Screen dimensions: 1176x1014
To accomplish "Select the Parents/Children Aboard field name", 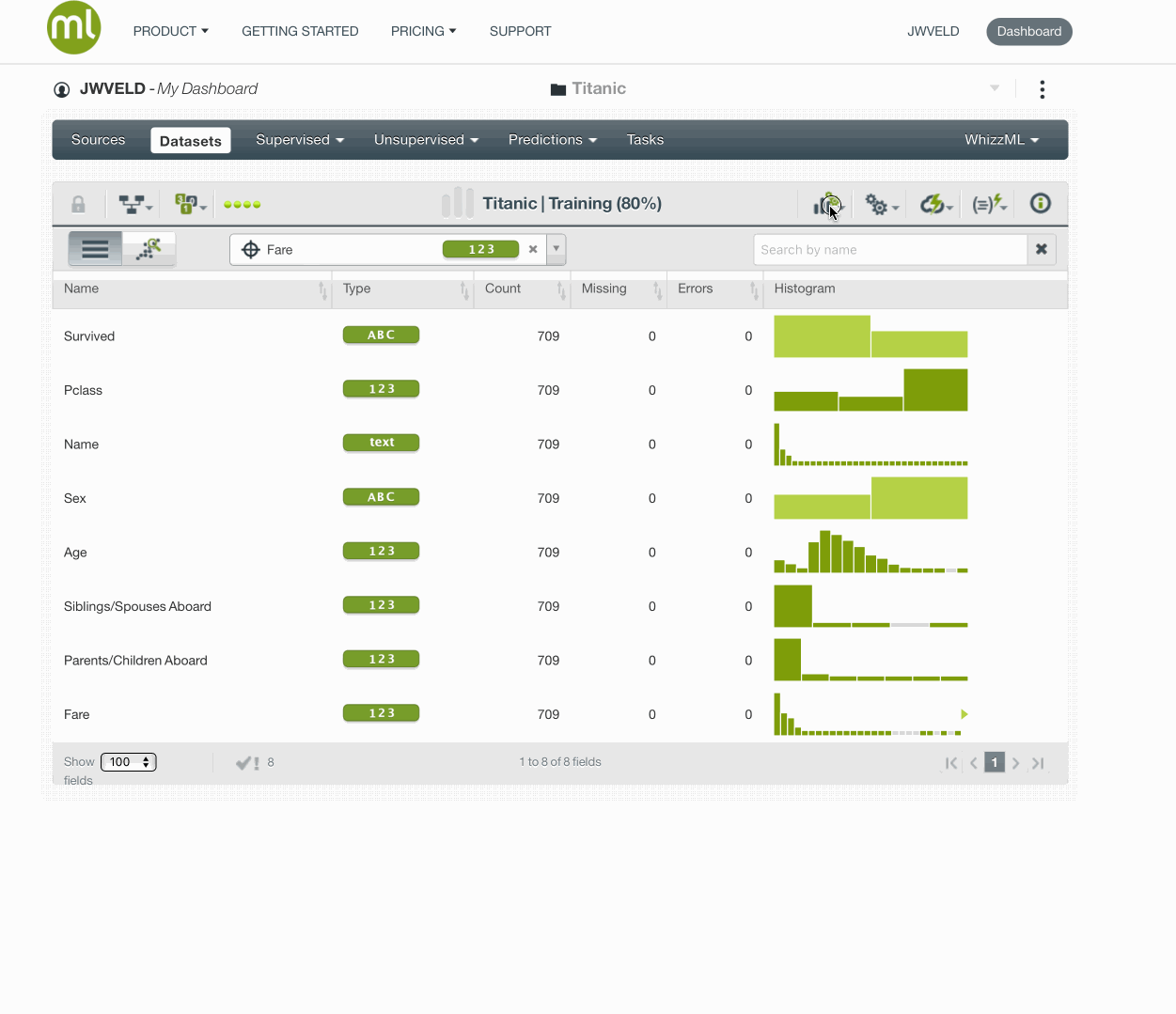I will [x=135, y=661].
